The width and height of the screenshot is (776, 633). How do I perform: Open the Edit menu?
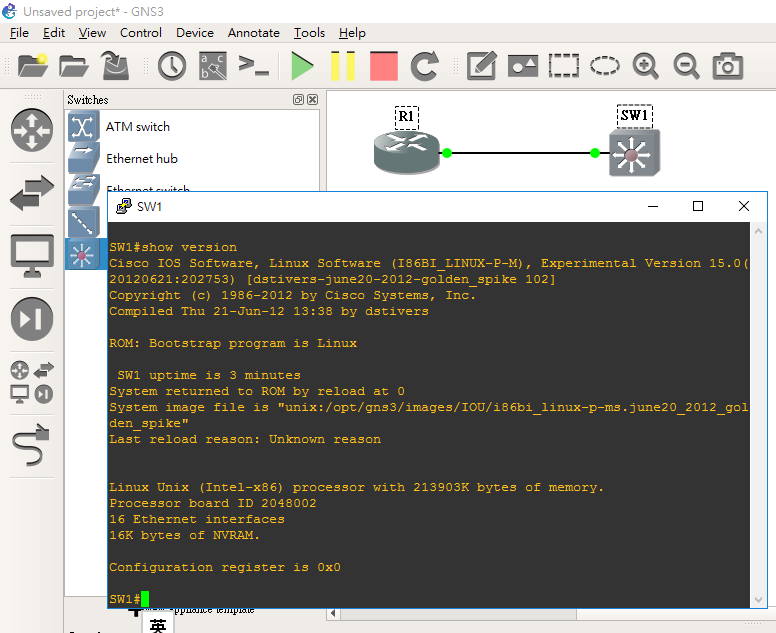tap(53, 33)
